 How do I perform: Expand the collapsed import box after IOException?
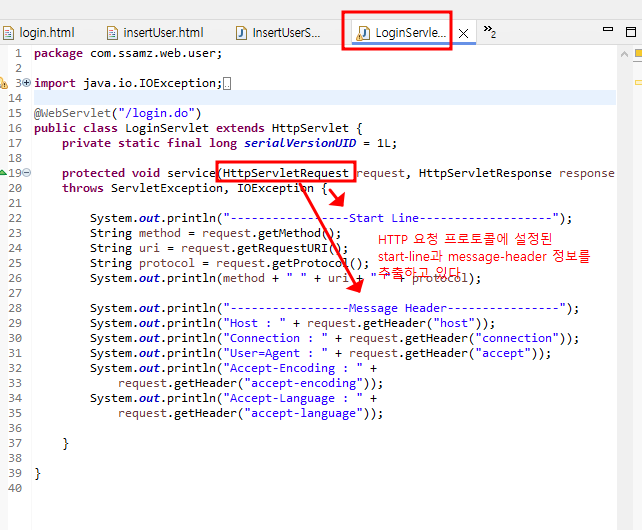(227, 84)
